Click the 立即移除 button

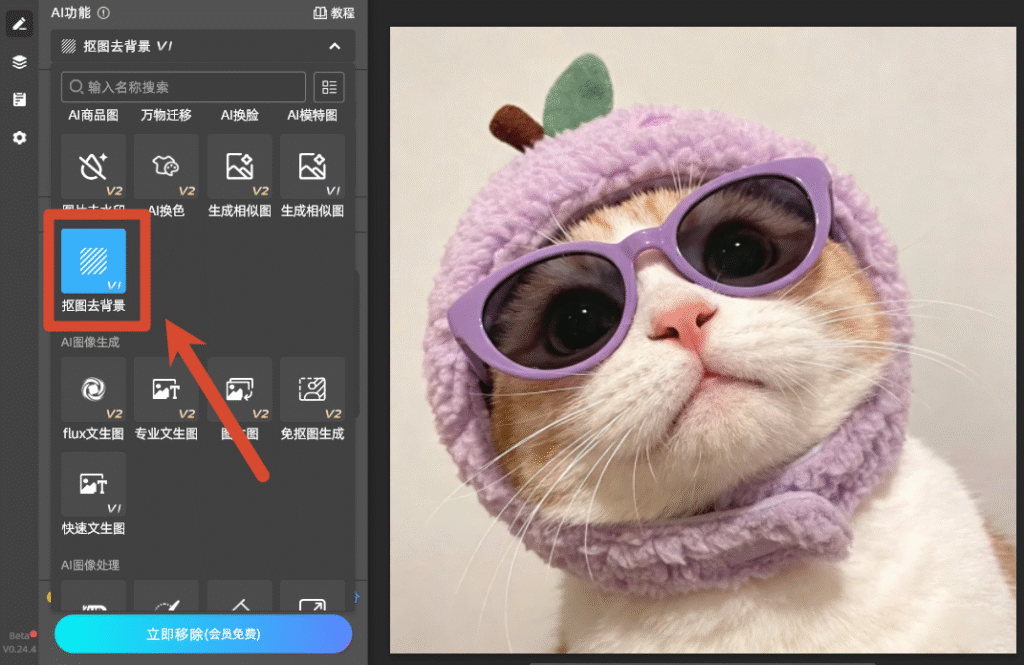point(203,634)
